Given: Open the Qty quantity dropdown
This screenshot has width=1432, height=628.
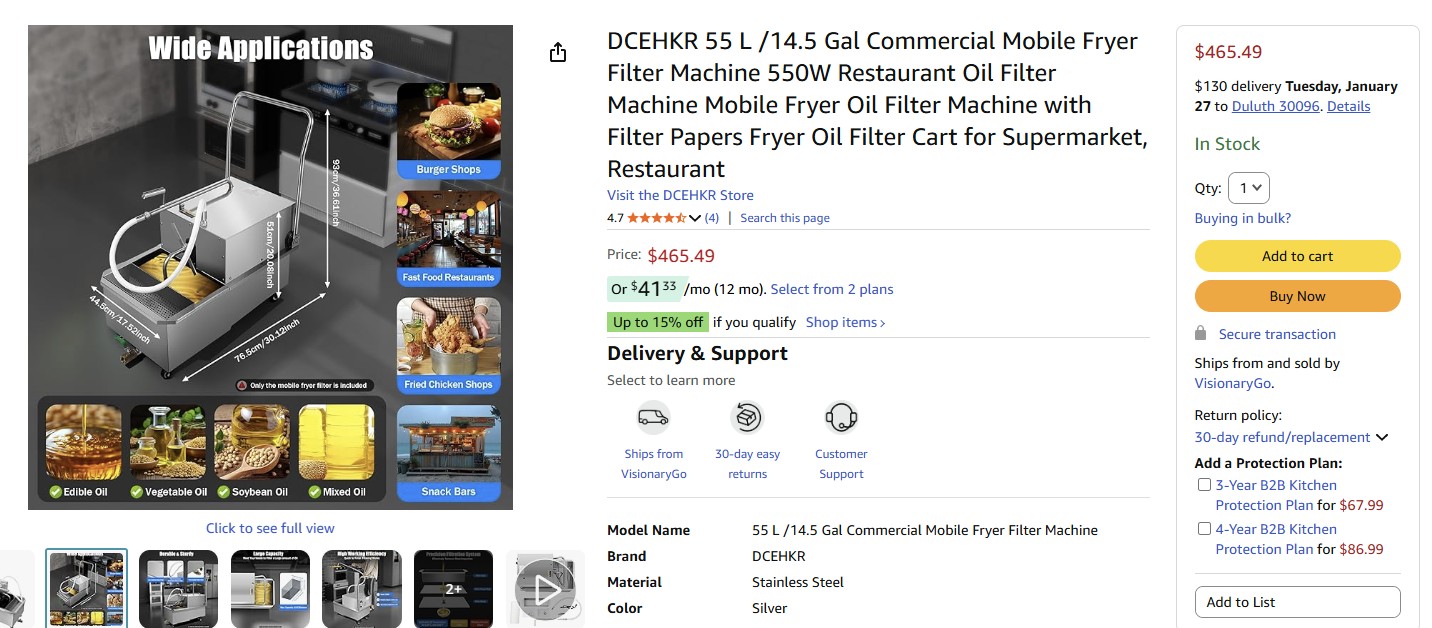Looking at the screenshot, I should click(1248, 188).
